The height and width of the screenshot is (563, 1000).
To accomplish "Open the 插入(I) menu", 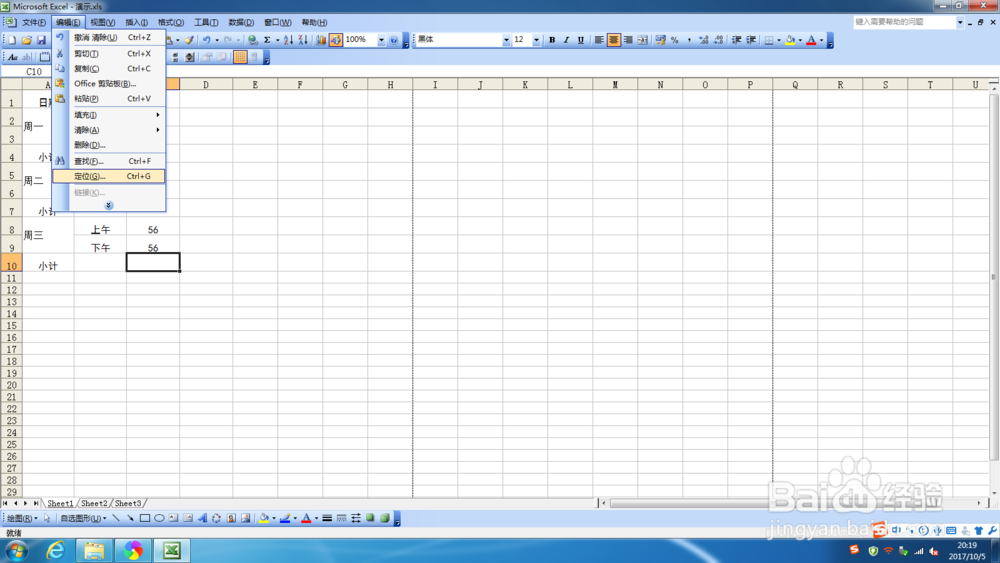I will pos(136,22).
